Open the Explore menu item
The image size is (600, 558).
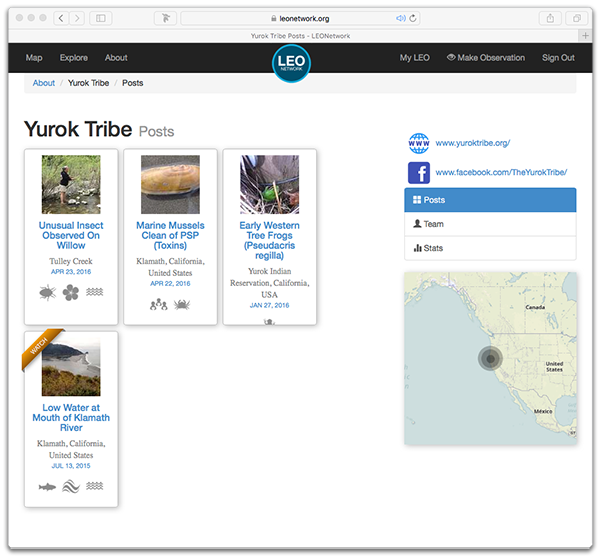[73, 58]
